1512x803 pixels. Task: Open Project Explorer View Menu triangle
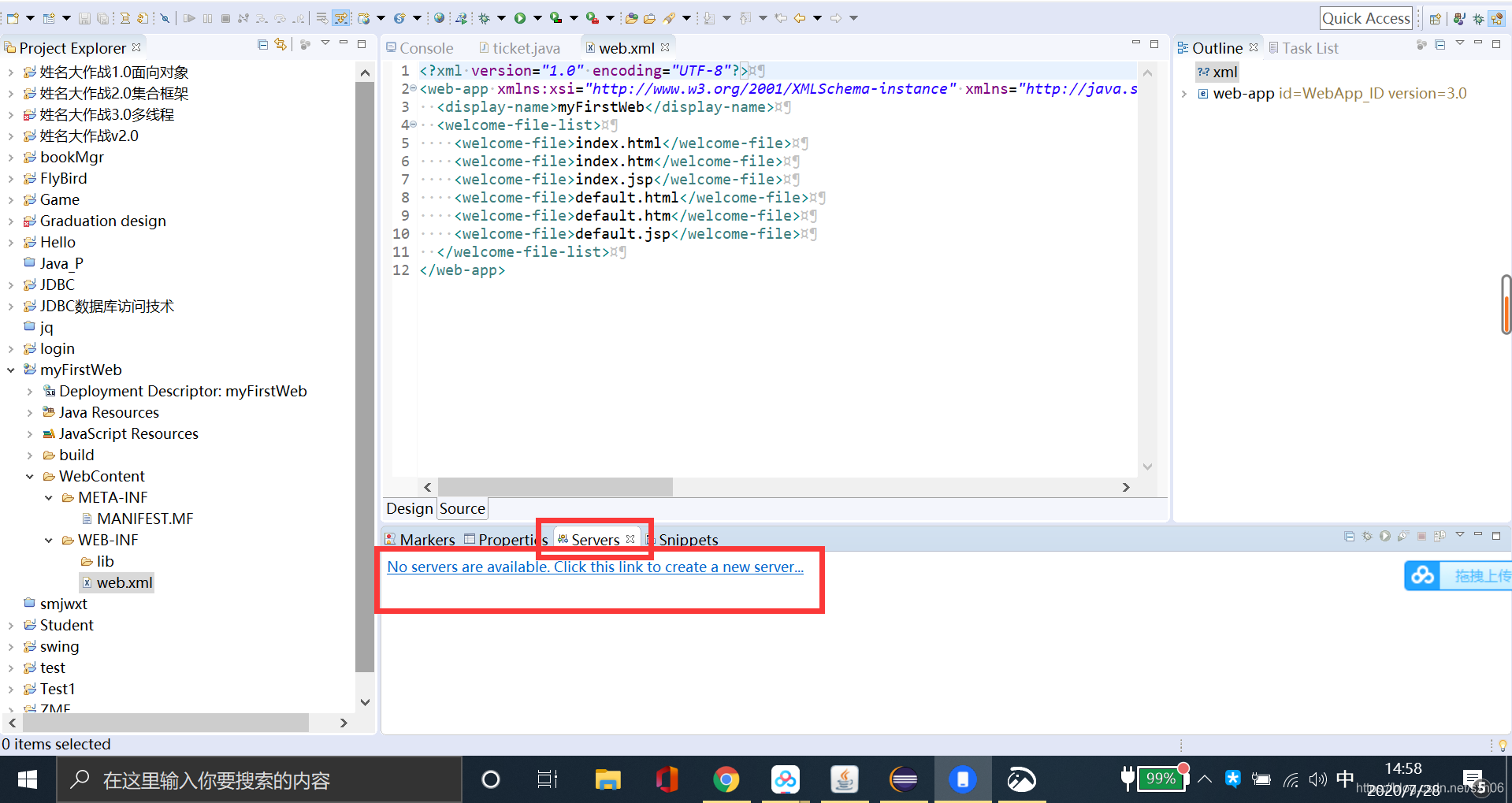click(325, 43)
